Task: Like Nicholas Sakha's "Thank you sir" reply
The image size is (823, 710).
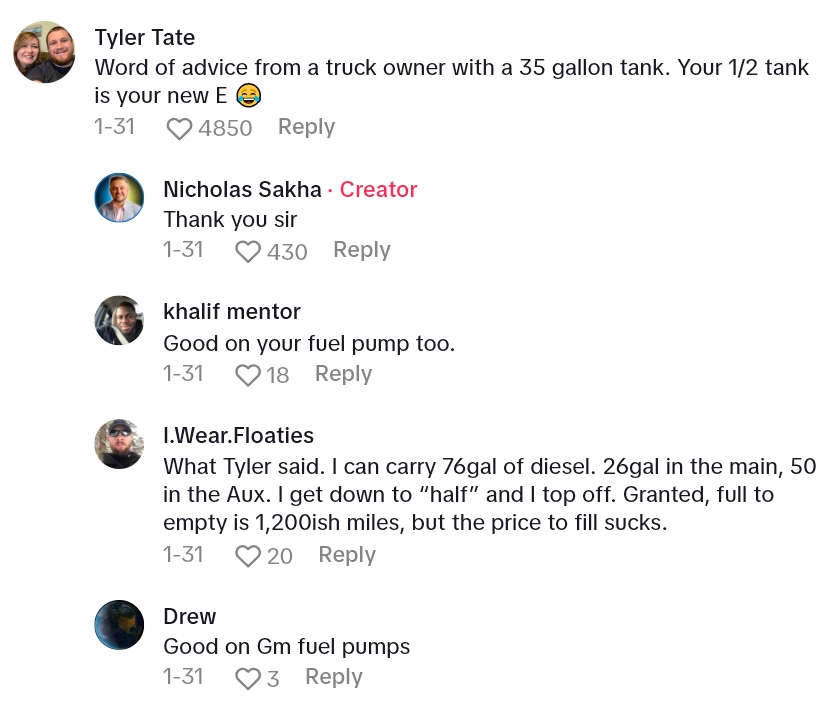Action: point(248,251)
